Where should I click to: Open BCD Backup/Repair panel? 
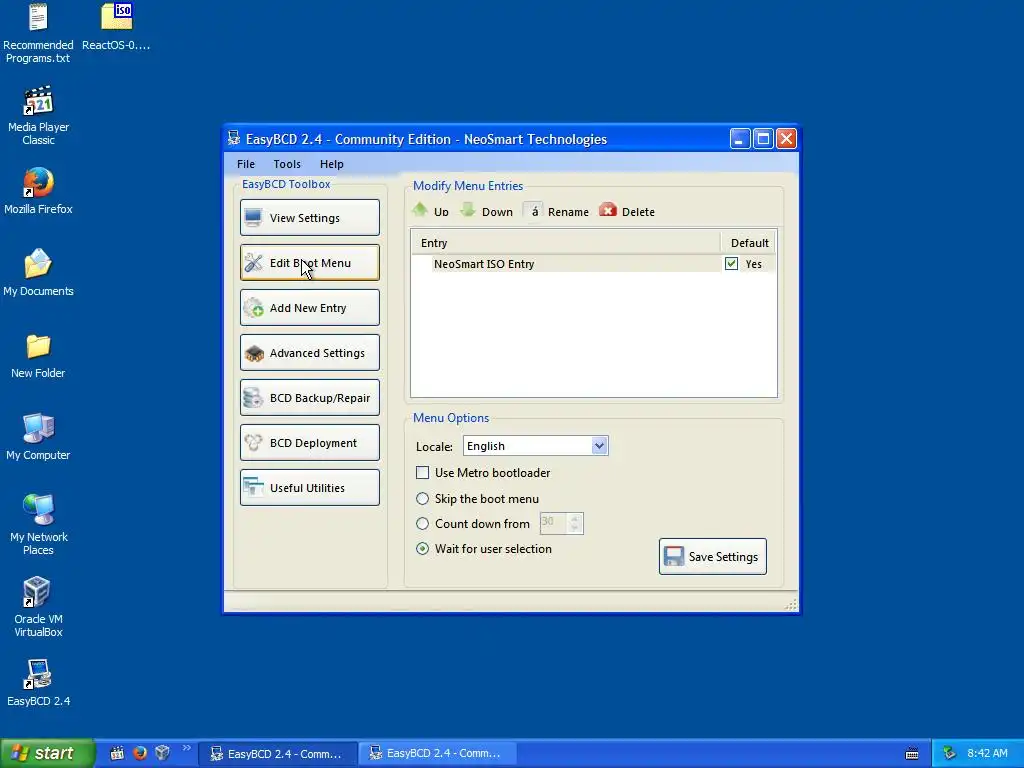[310, 398]
